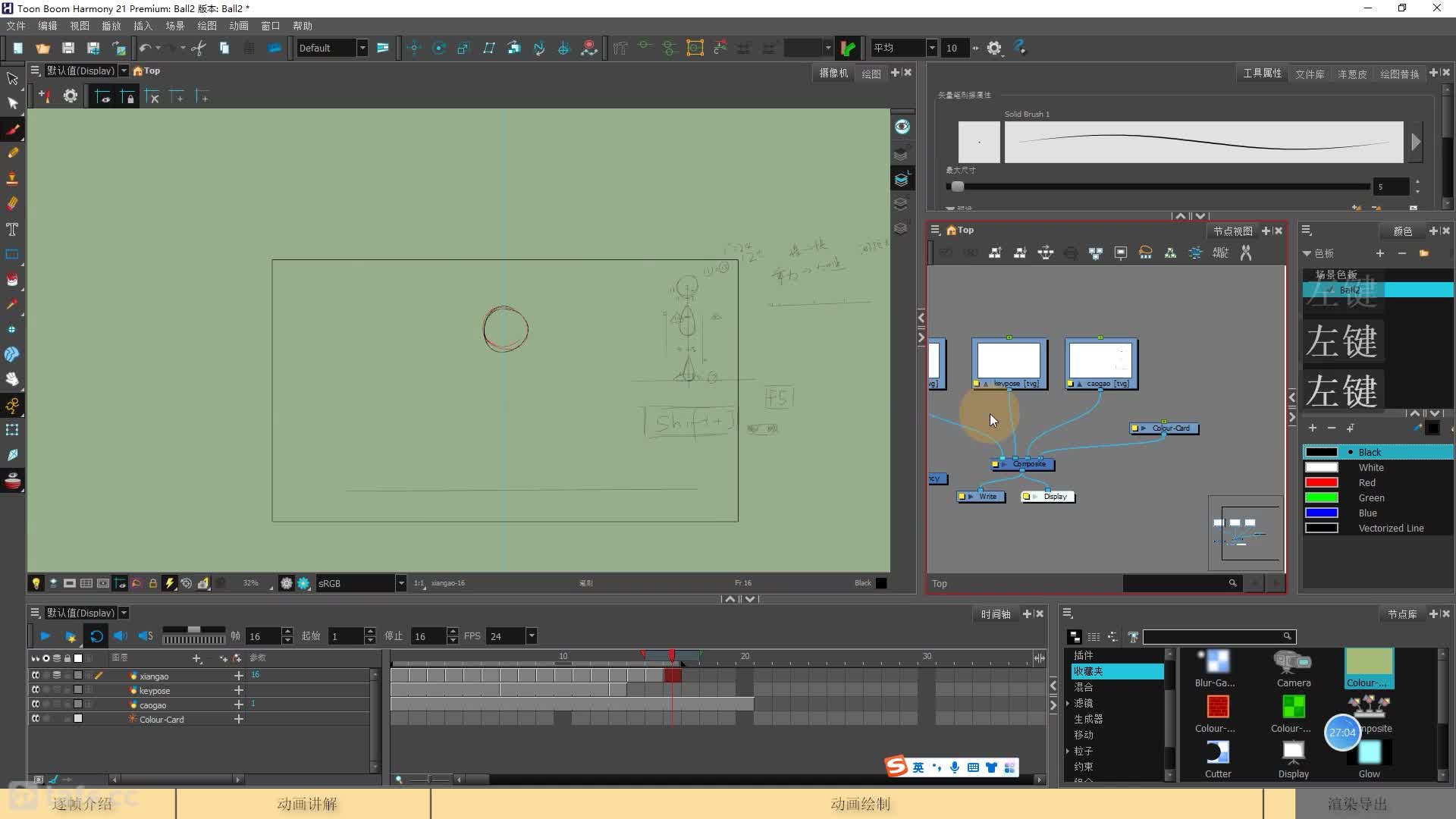This screenshot has width=1456, height=819.
Task: Click the Save icon in toolbar
Action: (67, 48)
